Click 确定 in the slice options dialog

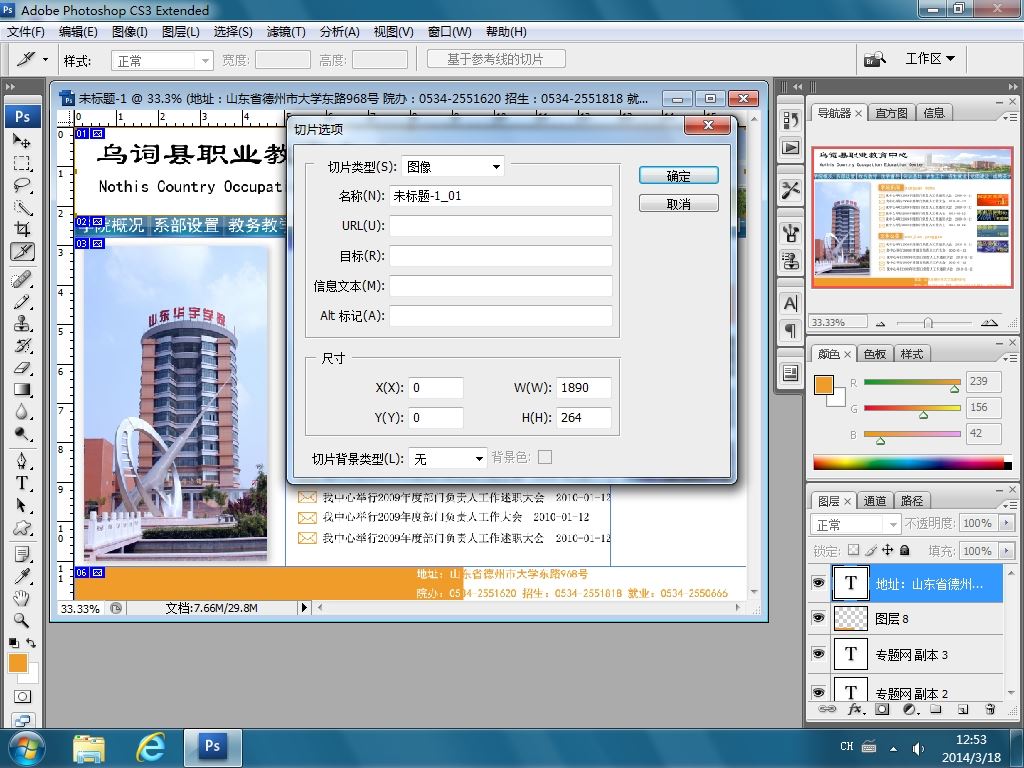click(679, 176)
